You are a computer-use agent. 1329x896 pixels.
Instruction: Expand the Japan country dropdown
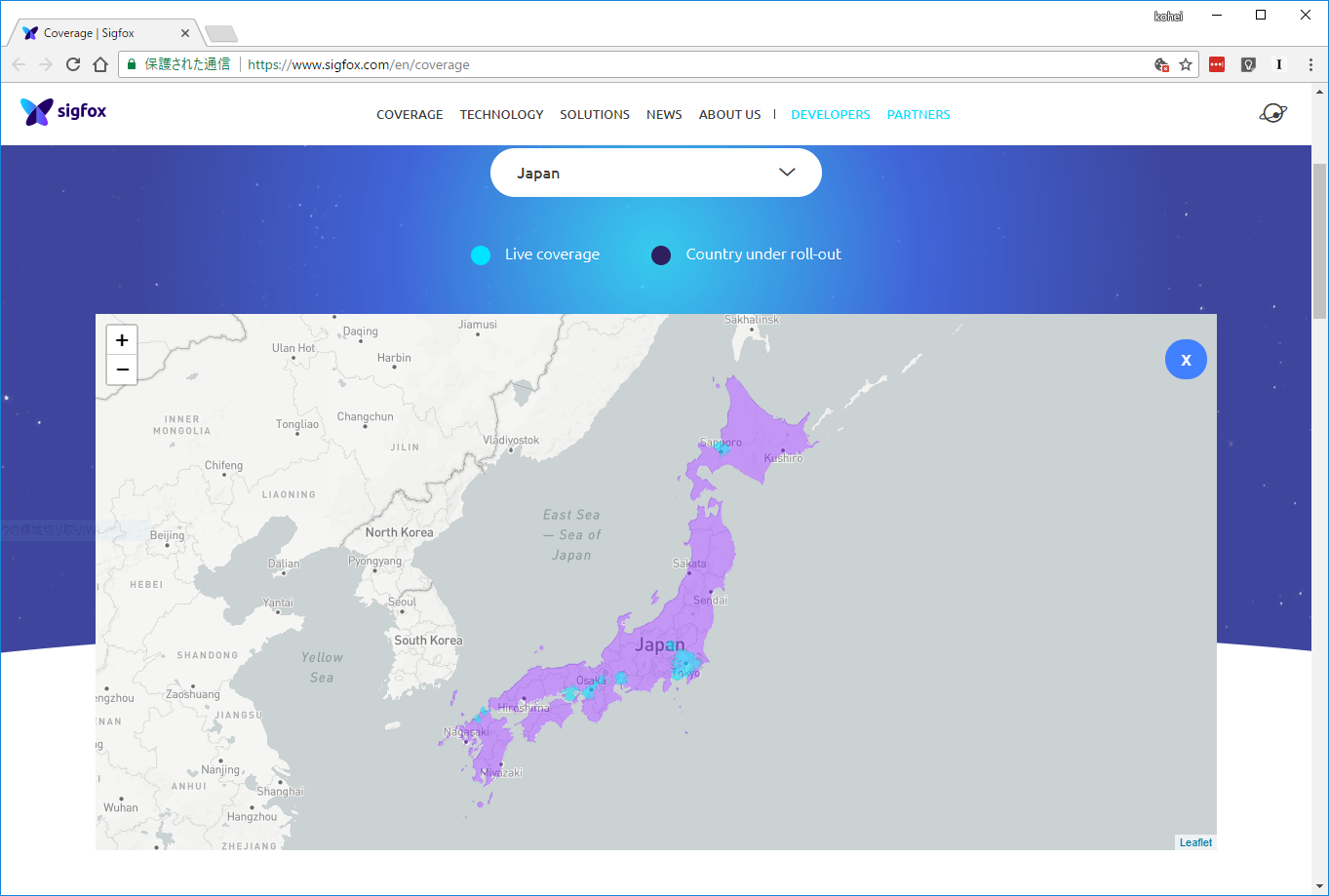656,173
